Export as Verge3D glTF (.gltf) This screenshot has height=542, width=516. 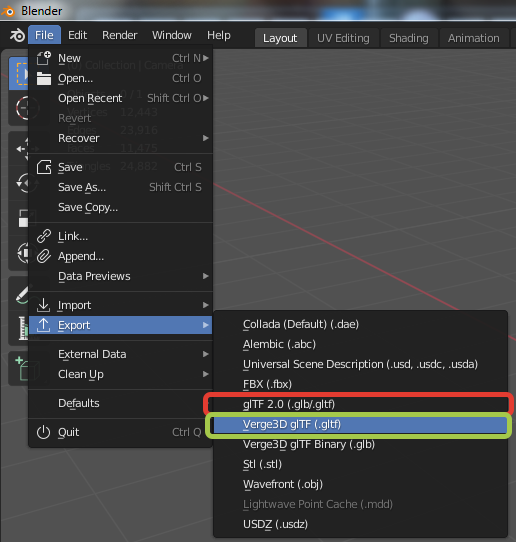point(360,424)
